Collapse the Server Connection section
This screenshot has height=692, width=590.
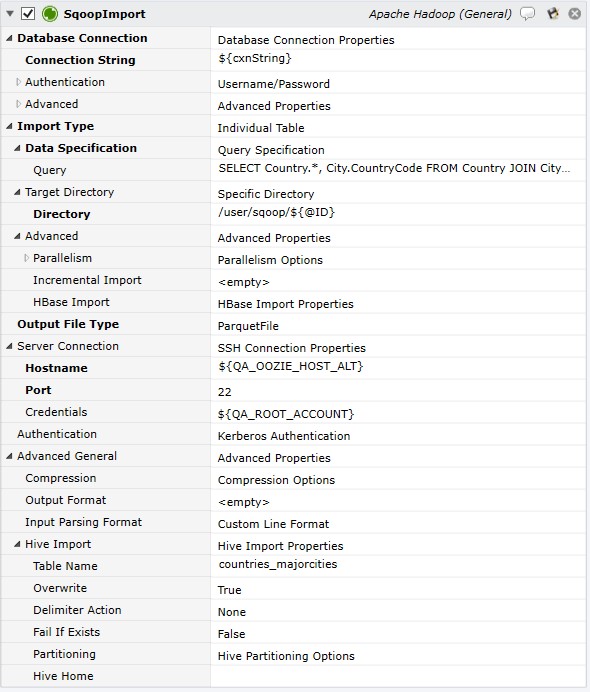pos(9,346)
